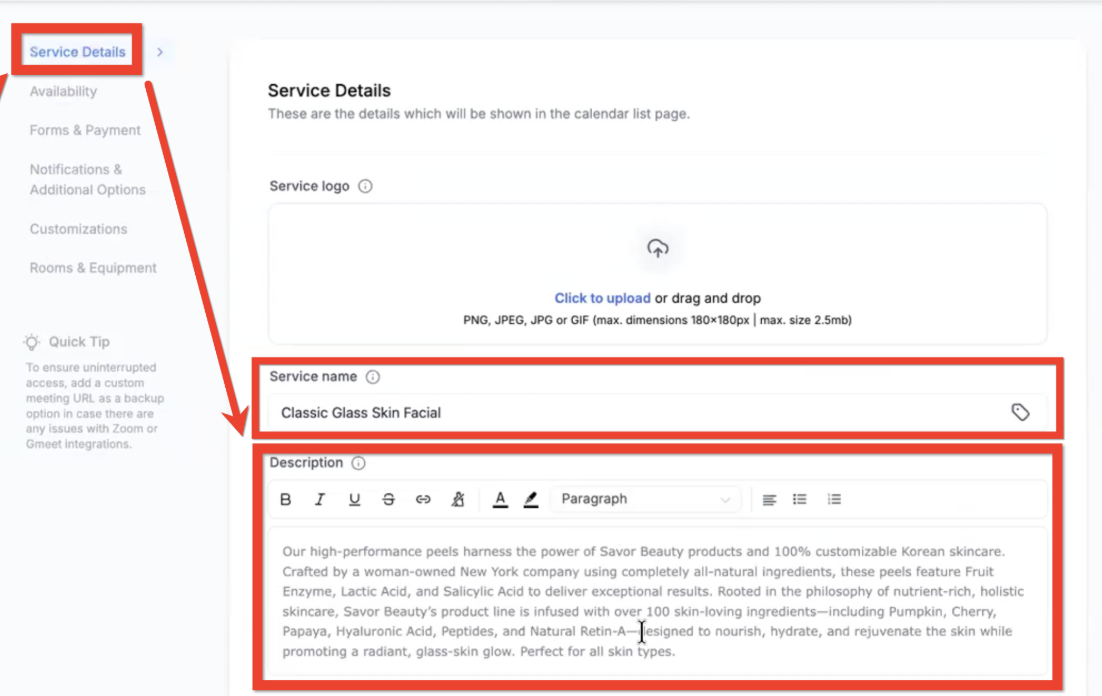Open the Paragraph style dropdown
1102x696 pixels.
(x=646, y=499)
